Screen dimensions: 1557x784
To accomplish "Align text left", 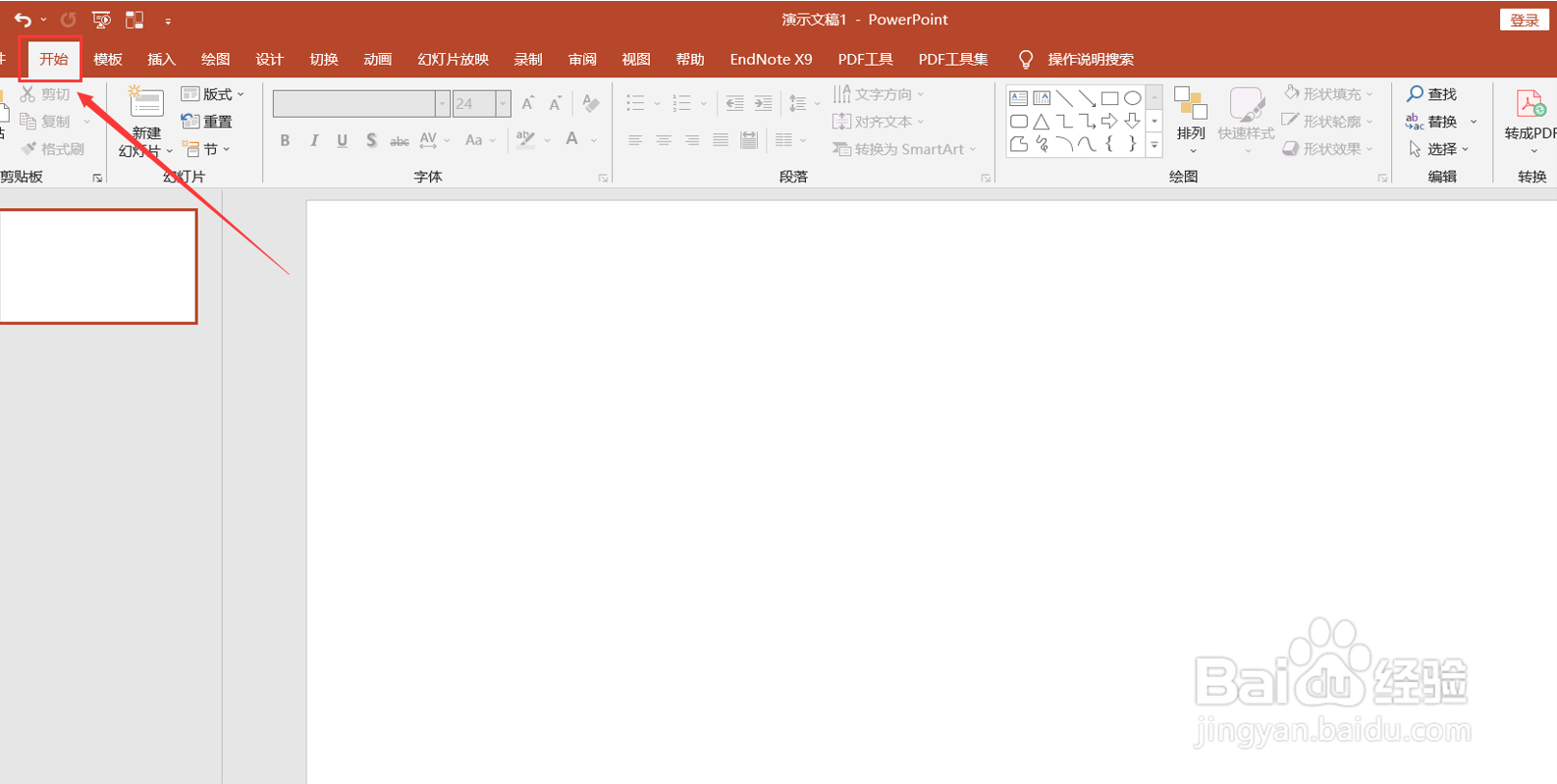I will 635,140.
